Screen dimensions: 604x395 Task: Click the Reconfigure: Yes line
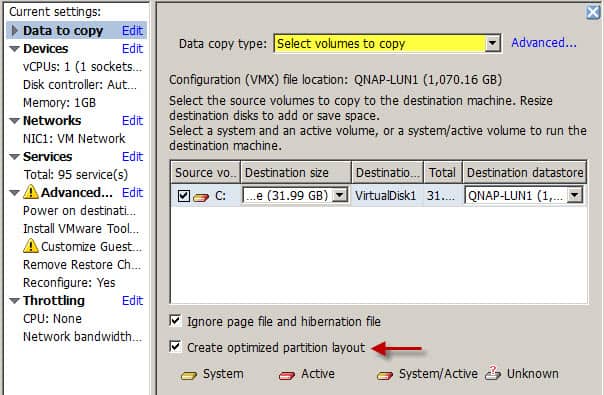tap(69, 282)
